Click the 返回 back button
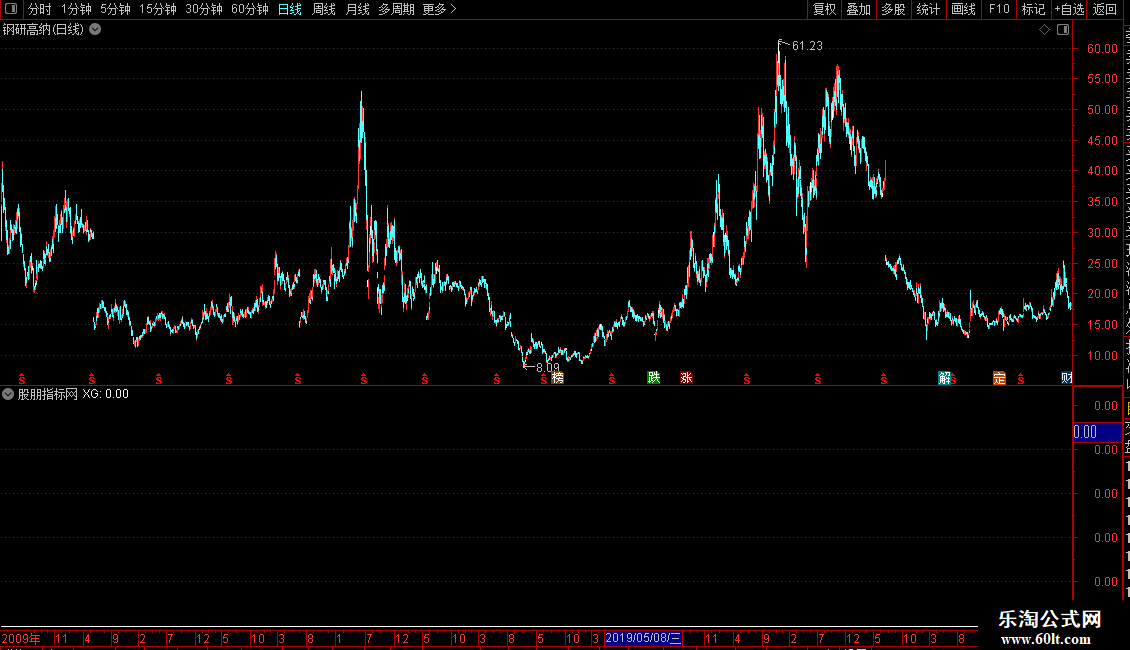Screen dimensions: 1130x650 (x=1105, y=9)
